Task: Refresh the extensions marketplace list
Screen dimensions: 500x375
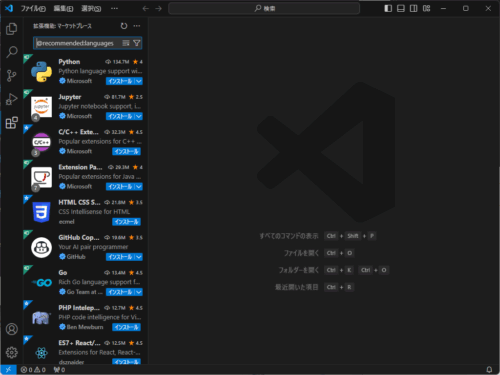Action: (x=124, y=26)
